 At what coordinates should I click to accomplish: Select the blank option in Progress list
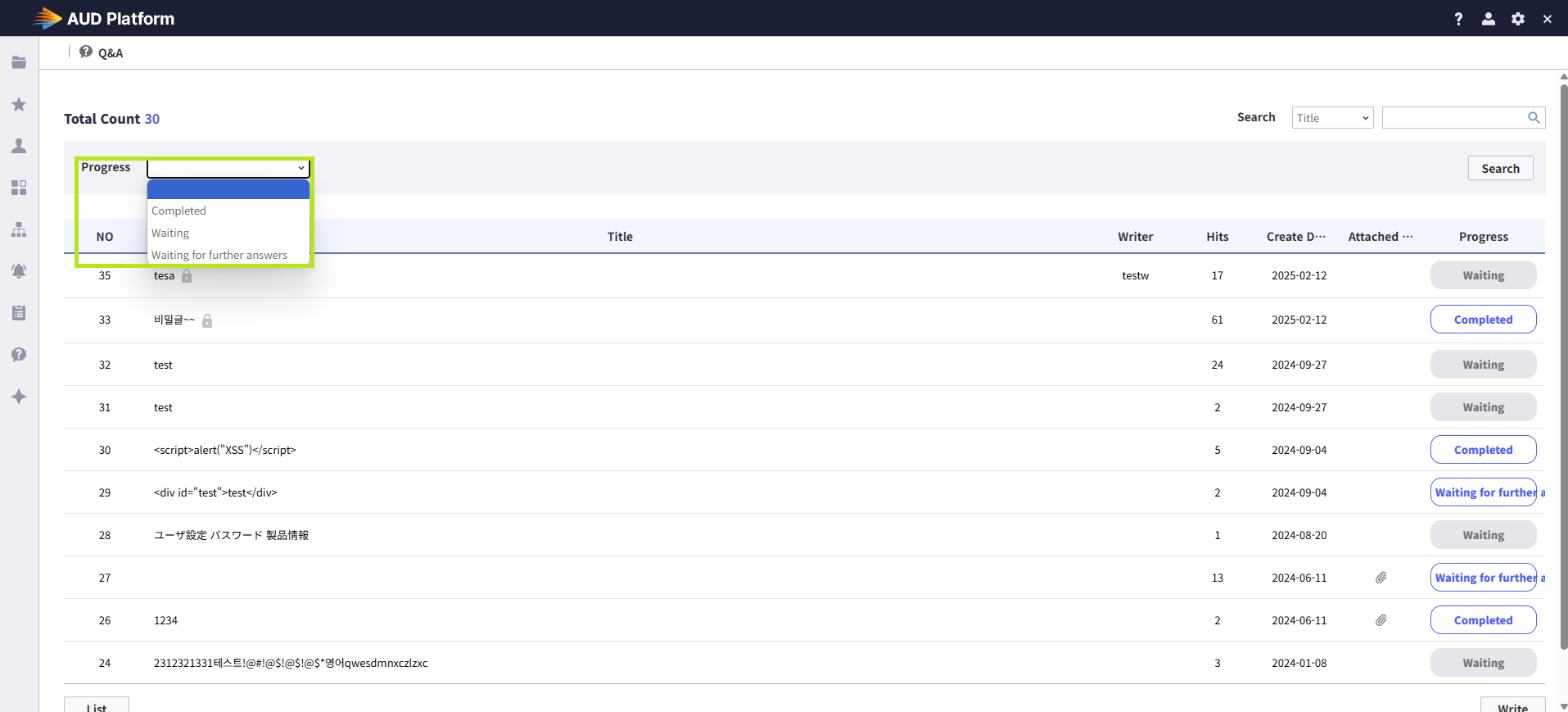(x=228, y=189)
